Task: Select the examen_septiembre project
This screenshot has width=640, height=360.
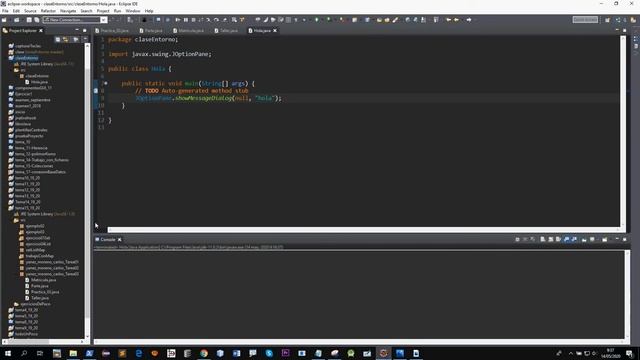Action: (33, 100)
